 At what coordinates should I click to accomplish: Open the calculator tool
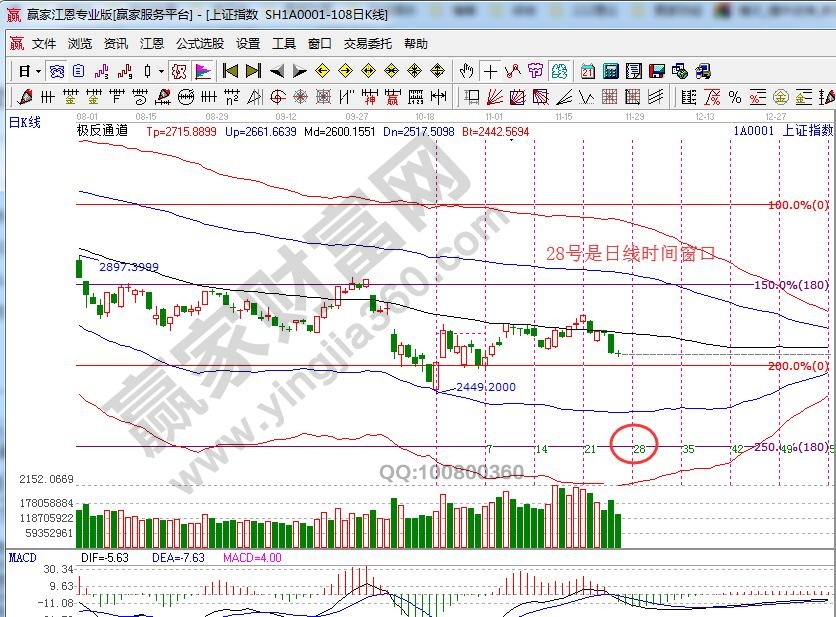(610, 71)
